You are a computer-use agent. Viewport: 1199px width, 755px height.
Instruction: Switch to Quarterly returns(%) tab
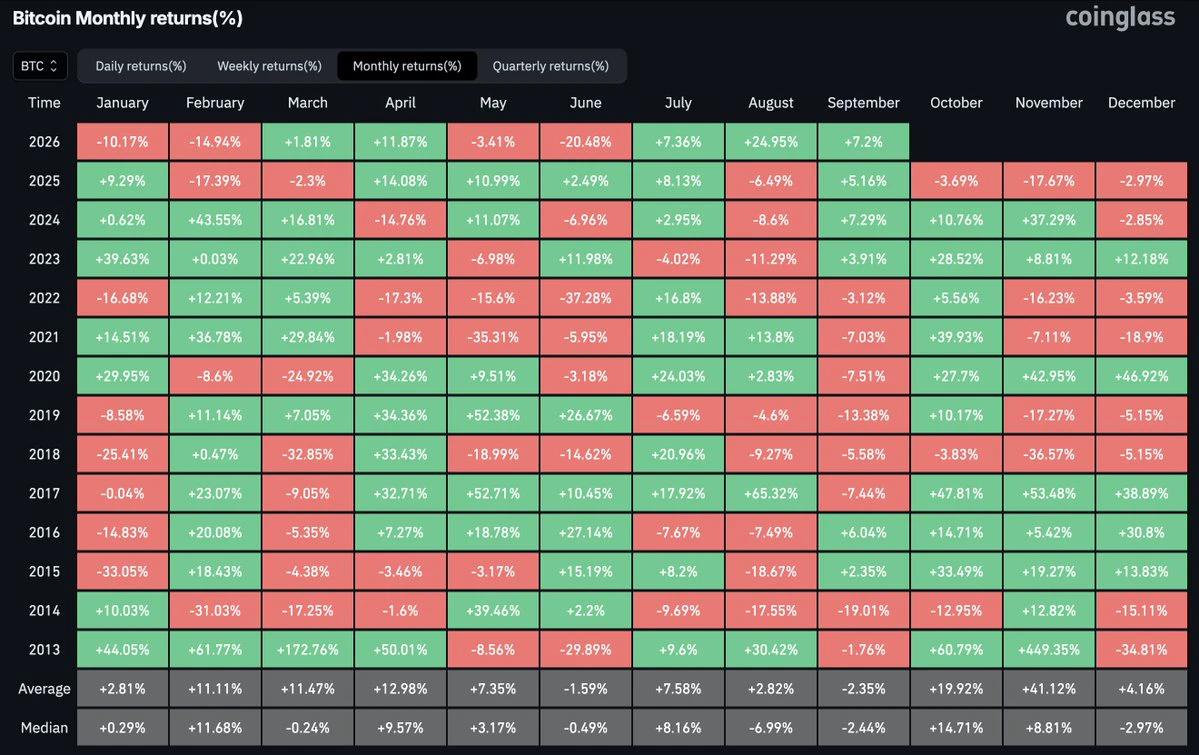coord(551,66)
